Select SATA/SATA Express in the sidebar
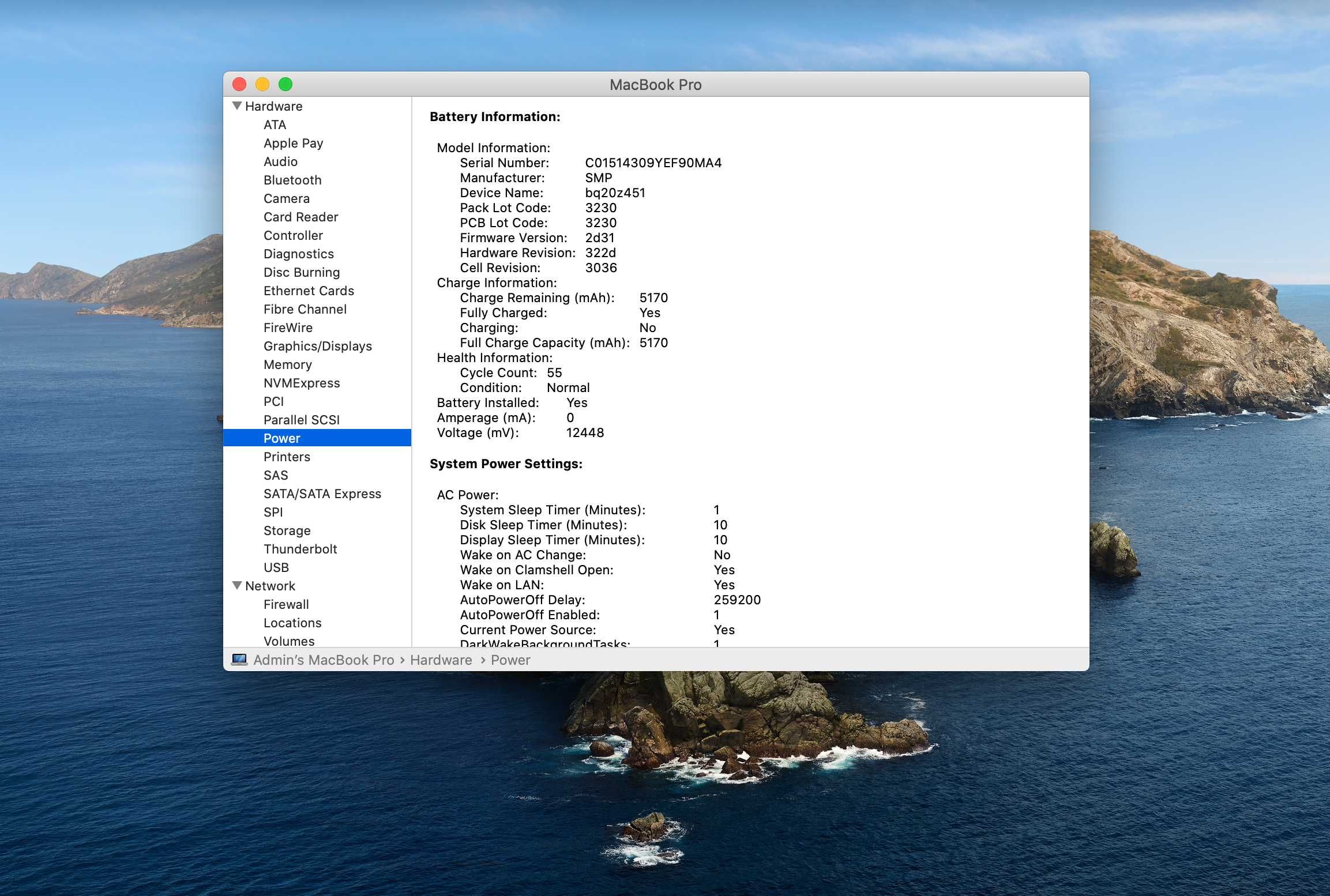 coord(322,494)
